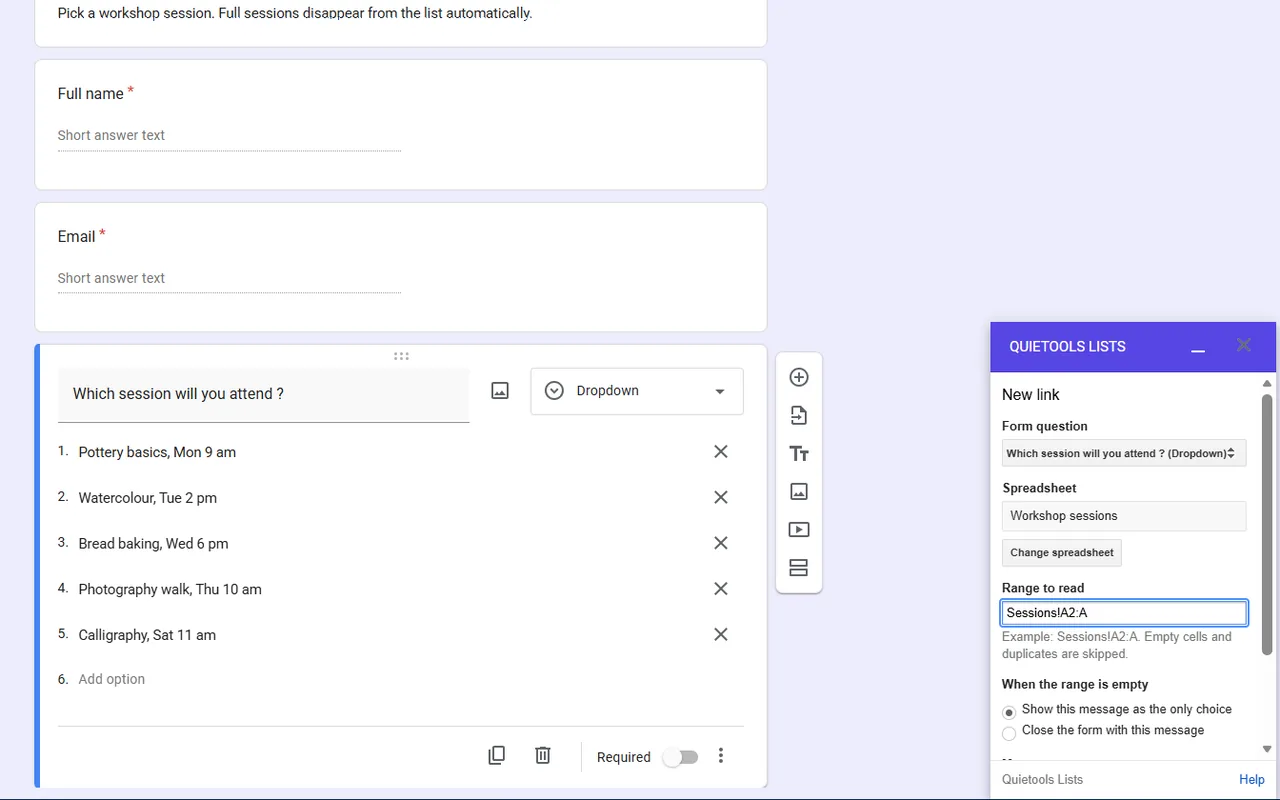1280x800 pixels.
Task: Remove the Watercolour, Tue 2 pm option
Action: click(x=720, y=498)
